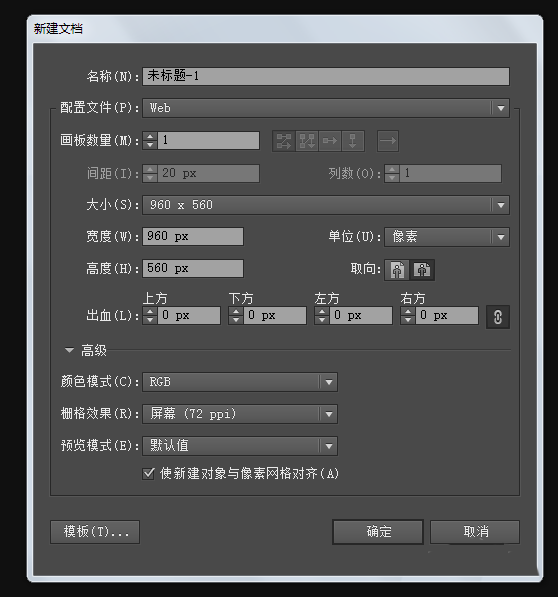Viewport: 558px width, 597px height.
Task: Toggle align new objects to pixel grid checkbox
Action: [x=148, y=474]
